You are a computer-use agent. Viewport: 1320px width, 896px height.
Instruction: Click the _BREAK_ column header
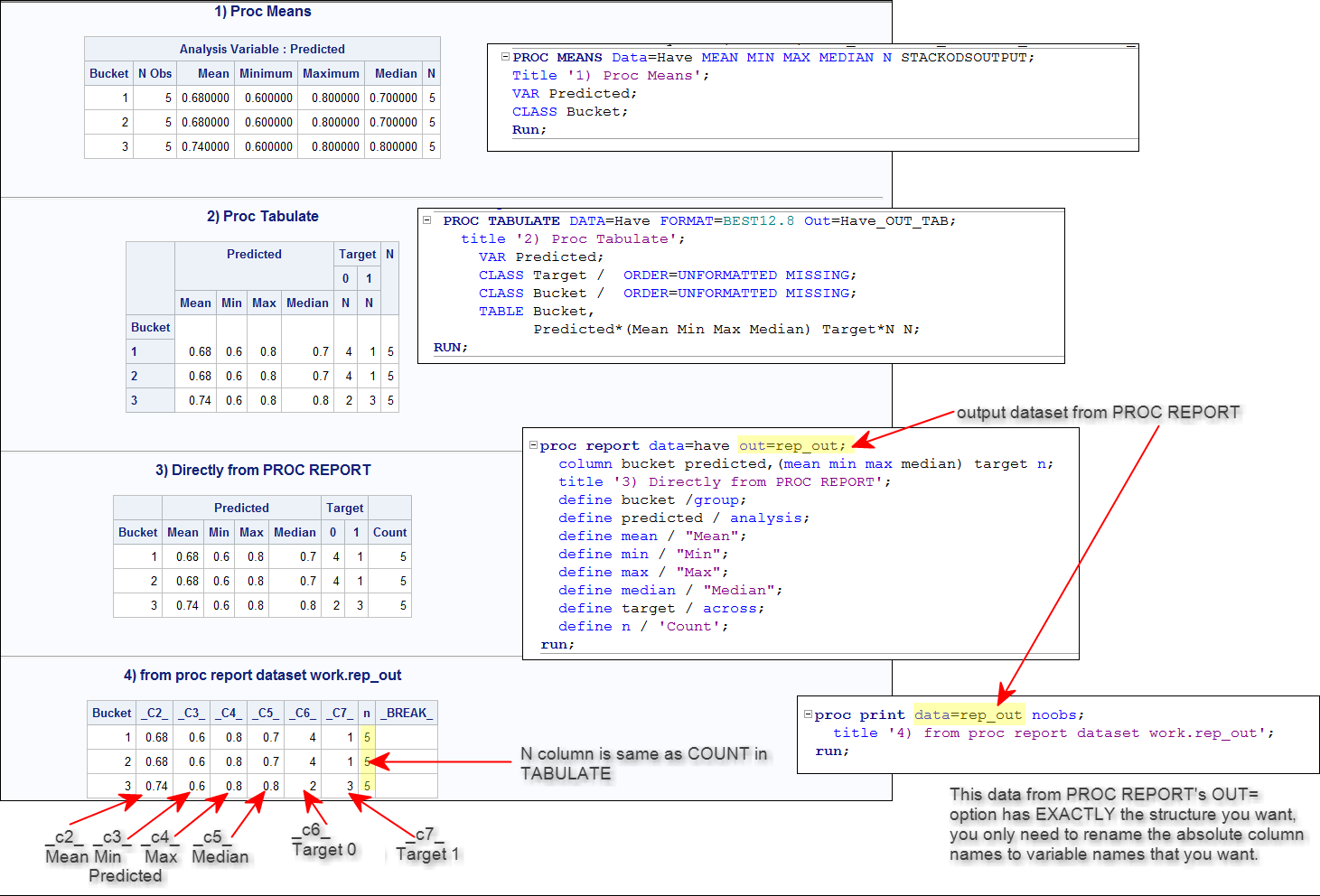[407, 713]
